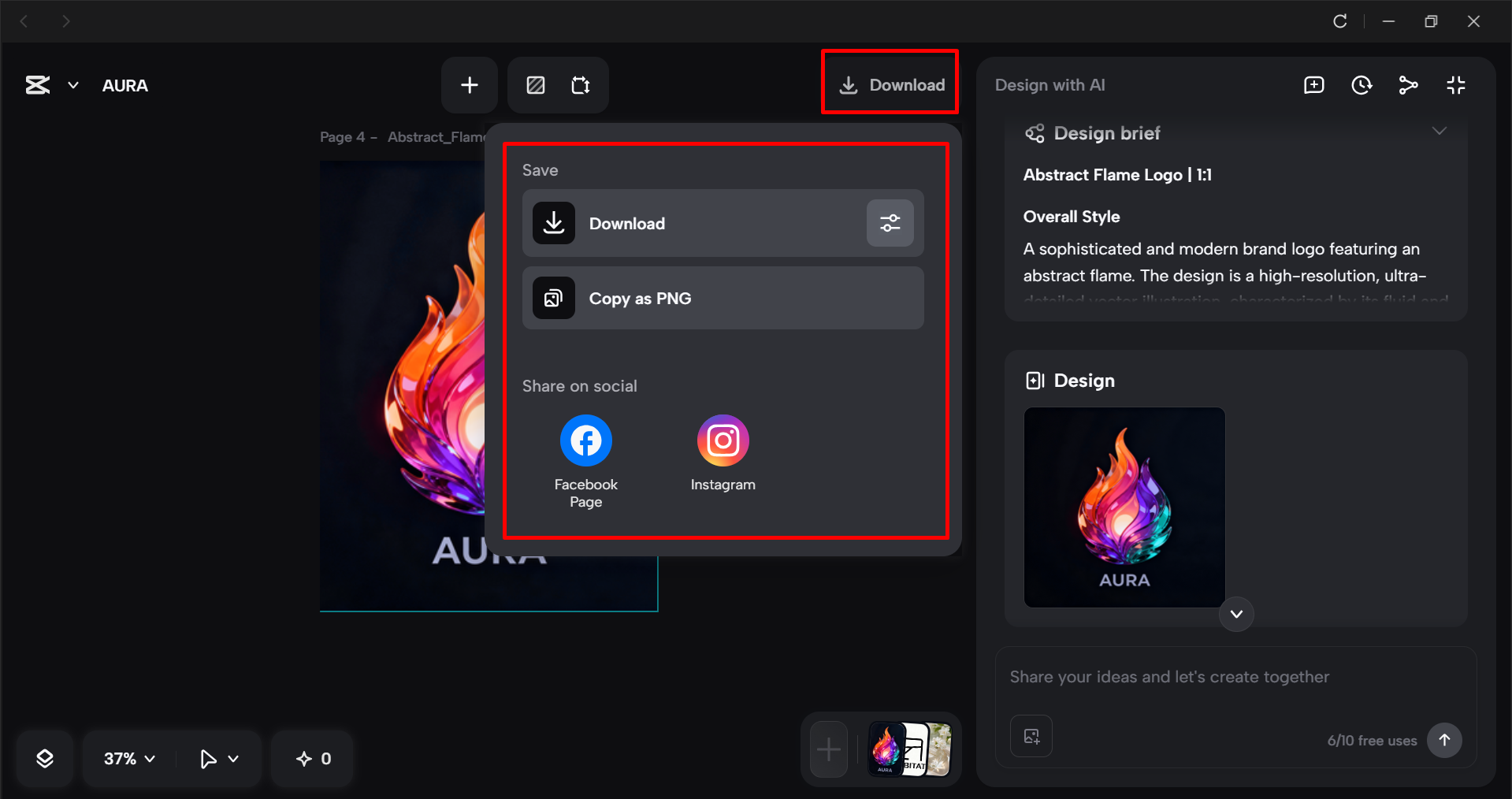1512x799 pixels.
Task: Open download settings with the adjust icon
Action: pyautogui.click(x=889, y=223)
